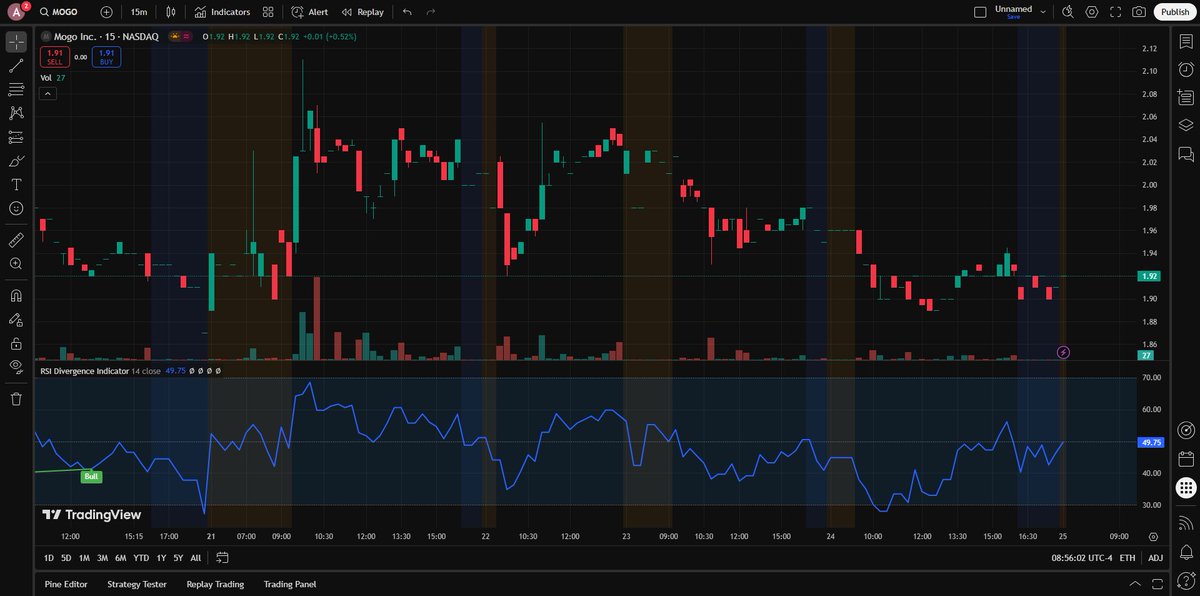This screenshot has width=1200, height=596.
Task: Select the text annotation tool
Action: click(16, 185)
